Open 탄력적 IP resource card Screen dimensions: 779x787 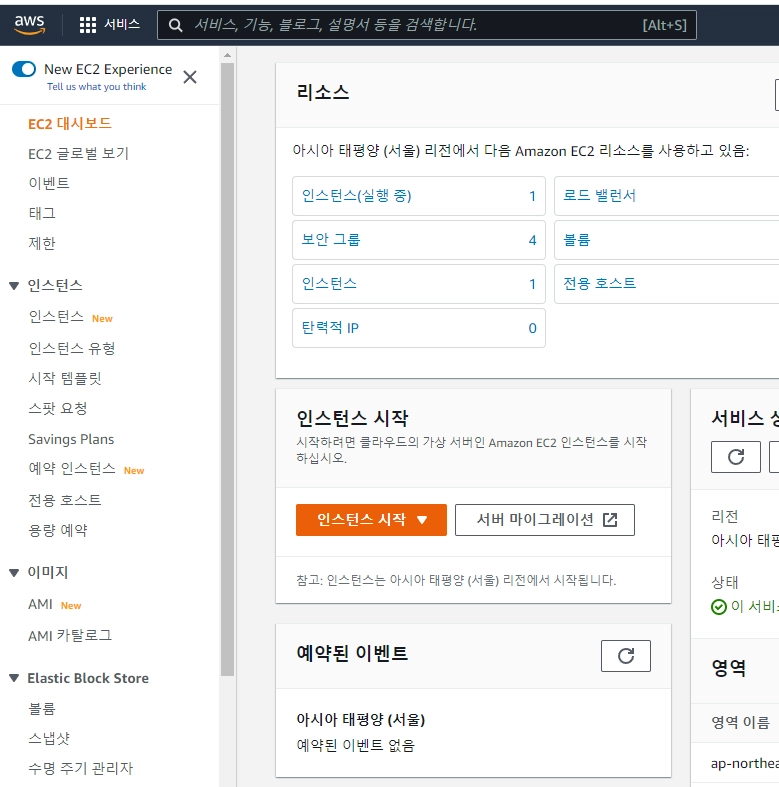[x=419, y=328]
